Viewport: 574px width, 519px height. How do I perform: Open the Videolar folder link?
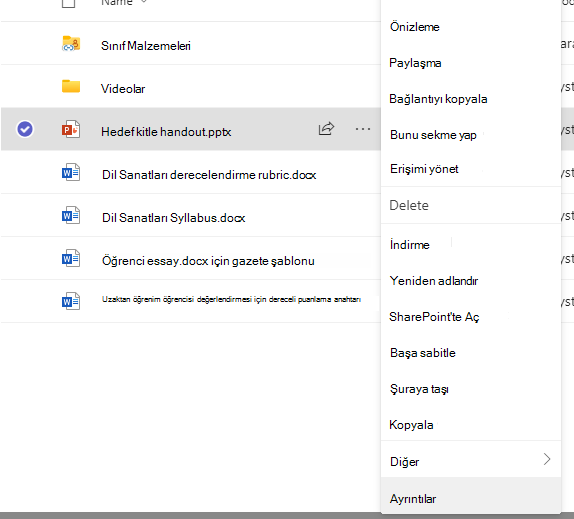click(123, 89)
